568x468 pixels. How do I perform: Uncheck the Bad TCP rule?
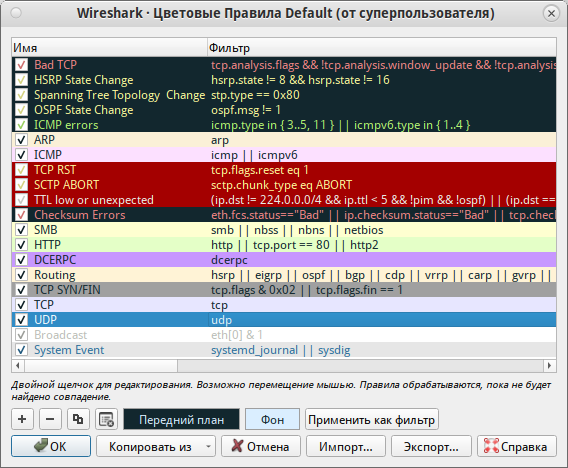click(21, 65)
